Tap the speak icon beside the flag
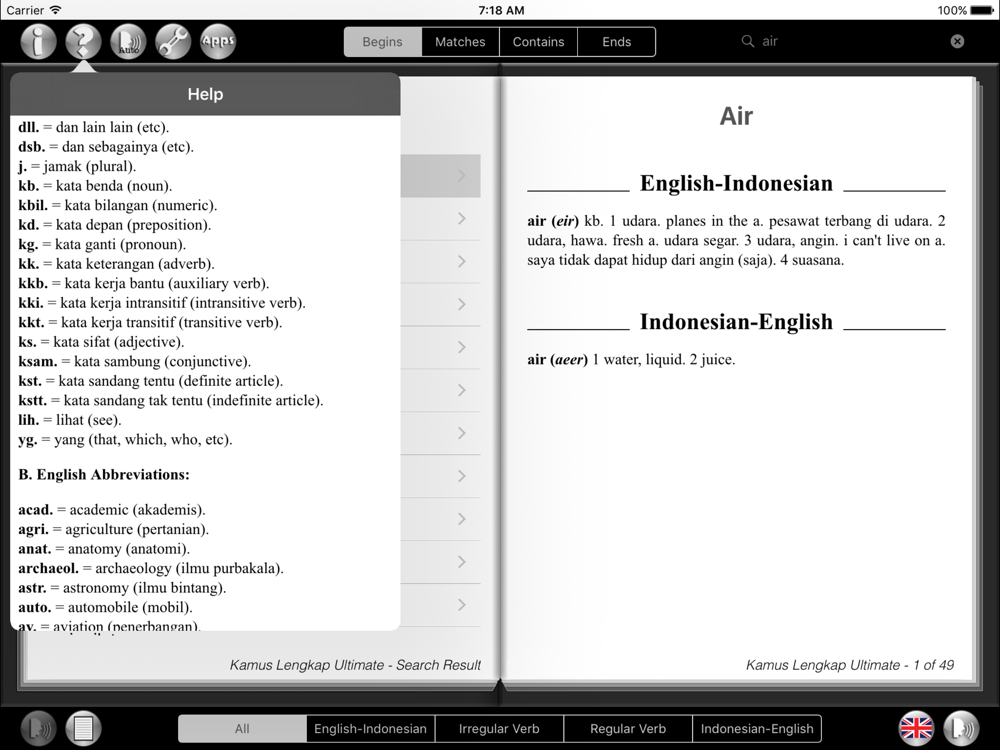This screenshot has height=750, width=1000. point(961,727)
